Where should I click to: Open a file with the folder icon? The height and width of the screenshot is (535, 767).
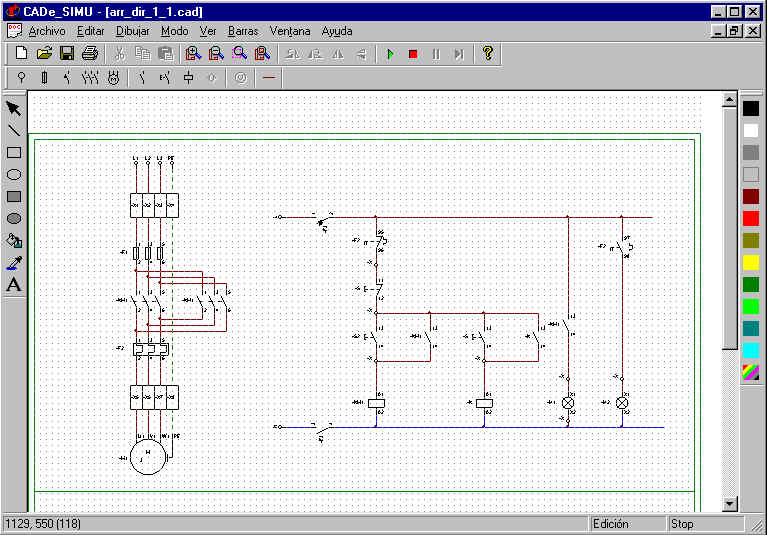tap(45, 53)
